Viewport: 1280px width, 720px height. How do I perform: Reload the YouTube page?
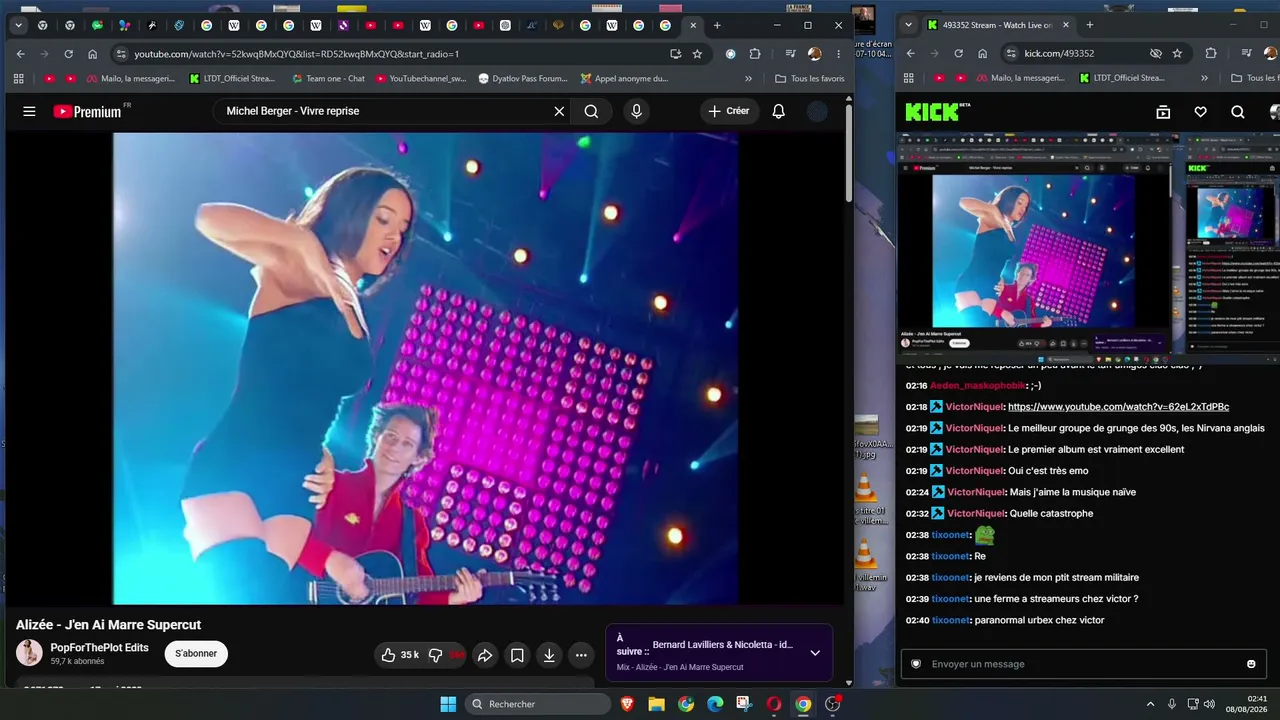68,54
